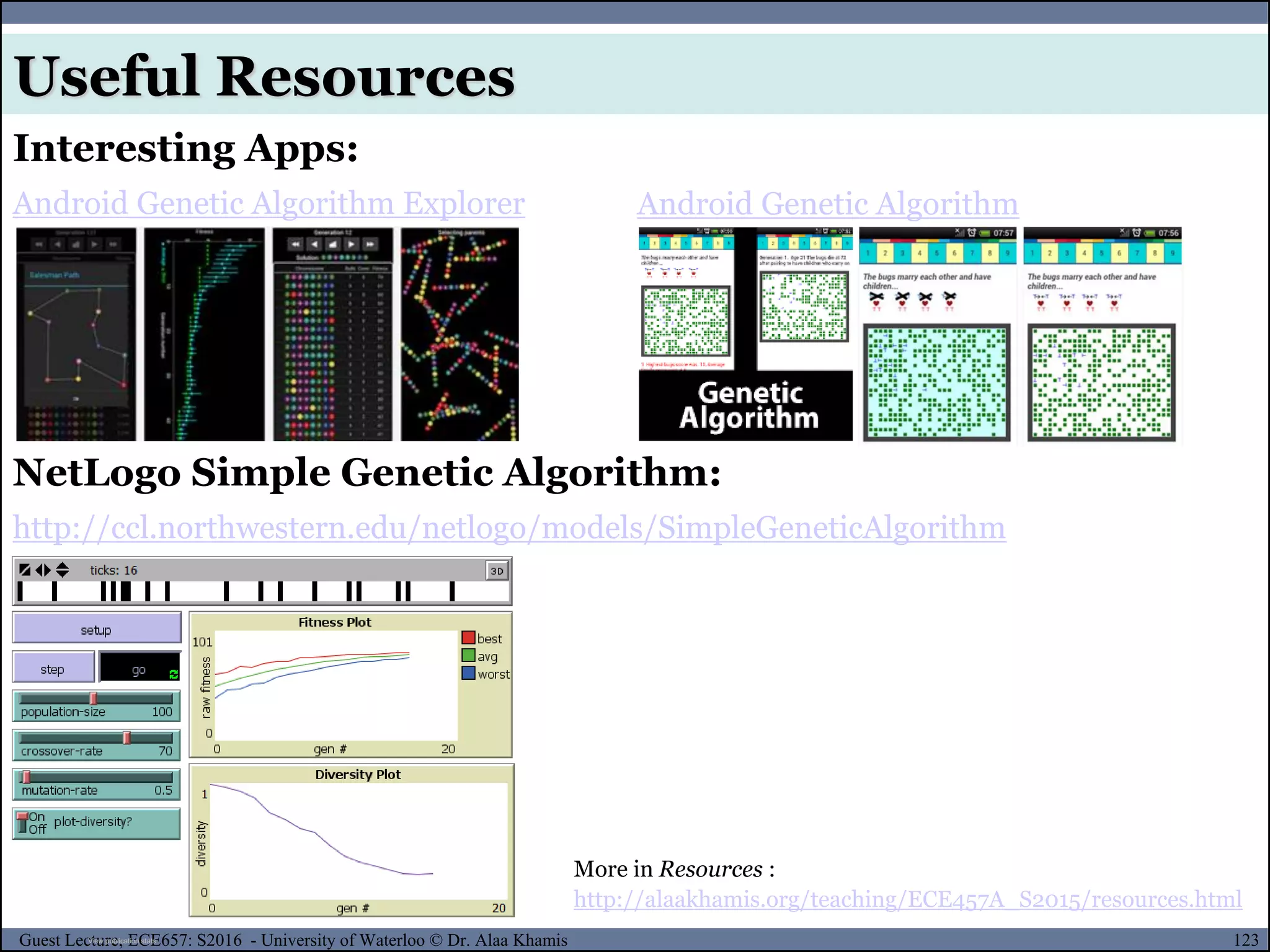
Task: Click the Salesman Path app screenshot thumbnail
Action: 76,335
